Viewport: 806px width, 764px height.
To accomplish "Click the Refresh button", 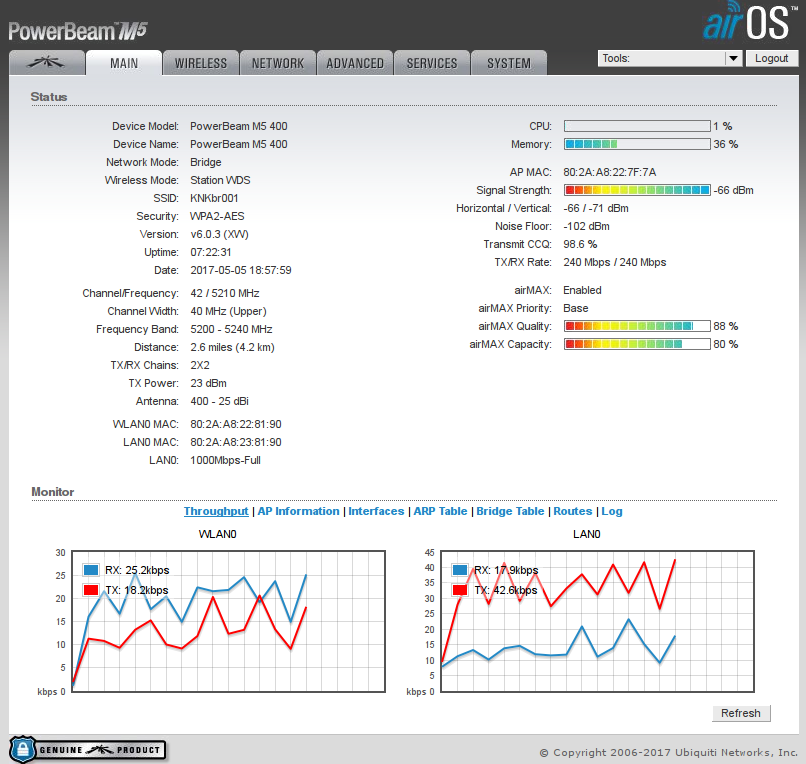I will coord(741,713).
